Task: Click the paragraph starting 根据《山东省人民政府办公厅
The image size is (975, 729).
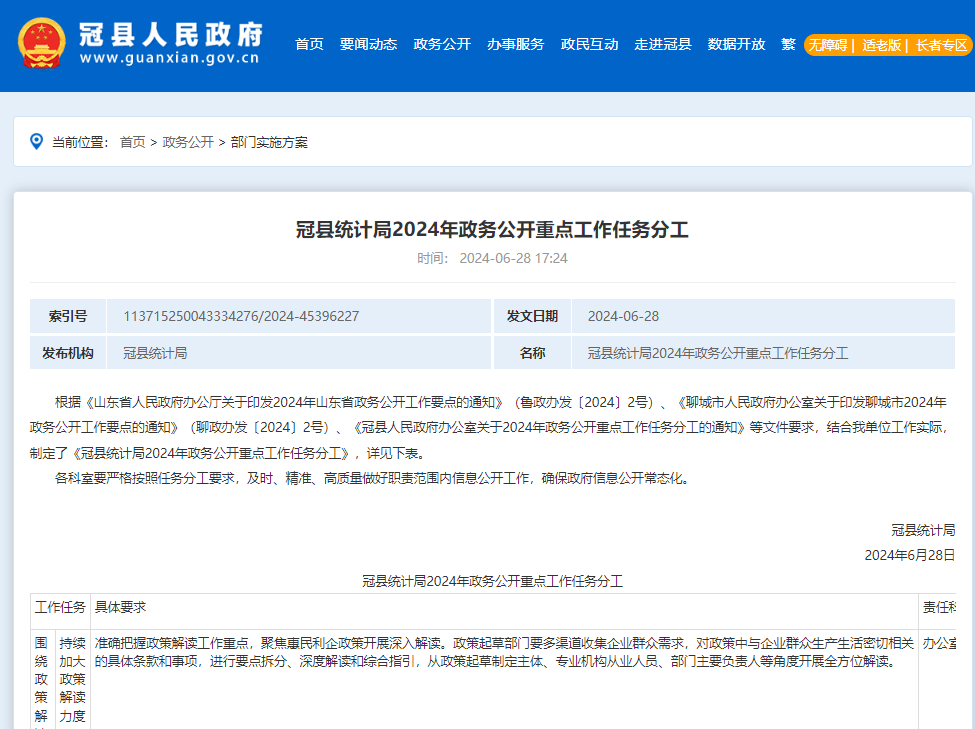Action: coord(489,427)
